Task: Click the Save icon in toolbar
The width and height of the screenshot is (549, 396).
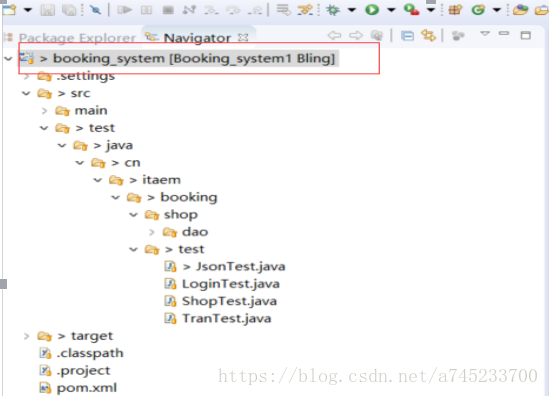Action: point(48,10)
